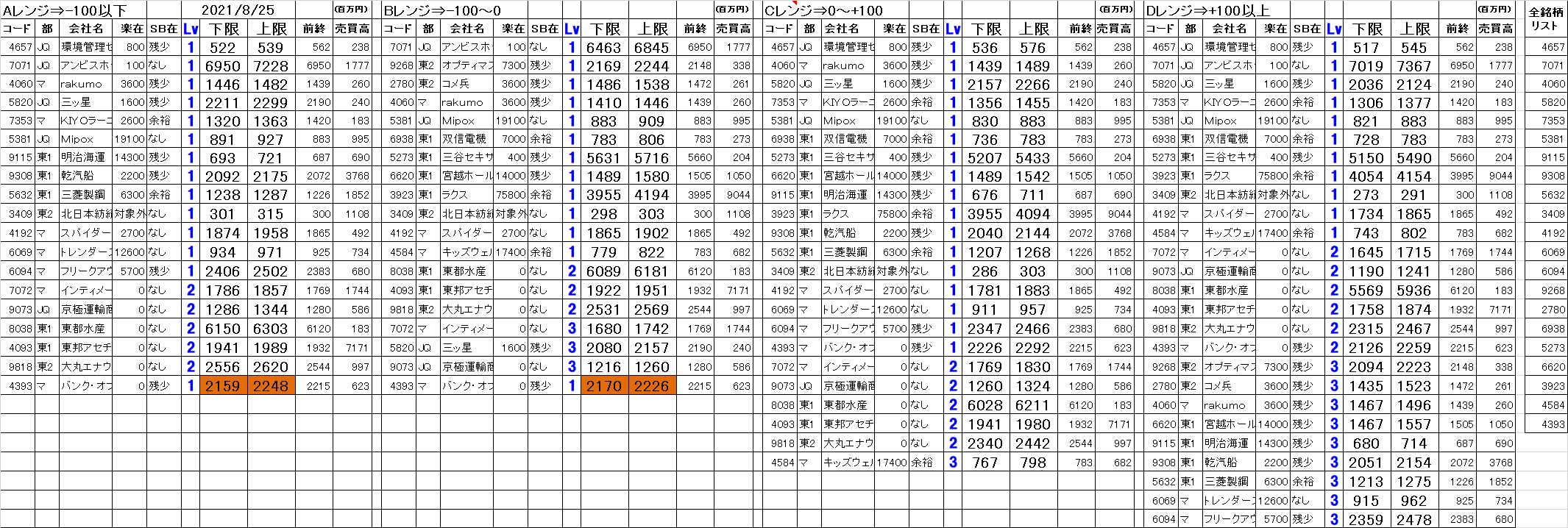The image size is (1568, 528).
Task: Click the 下限 header in Dレンジ table
Action: (1366, 29)
